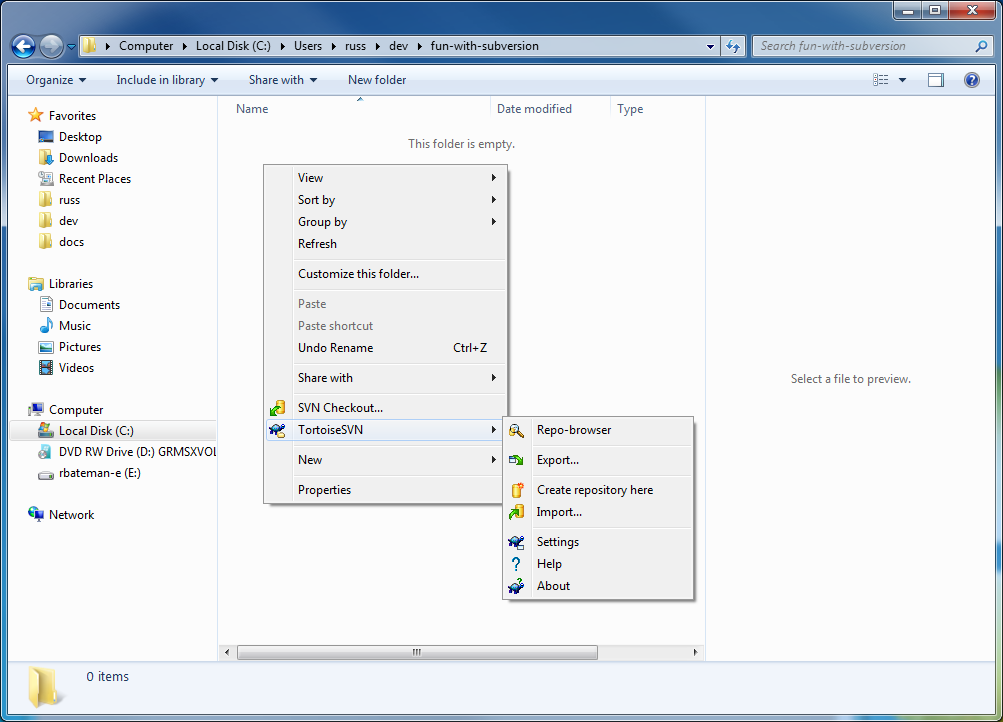
Task: Open the Group by submenu
Action: click(x=385, y=222)
